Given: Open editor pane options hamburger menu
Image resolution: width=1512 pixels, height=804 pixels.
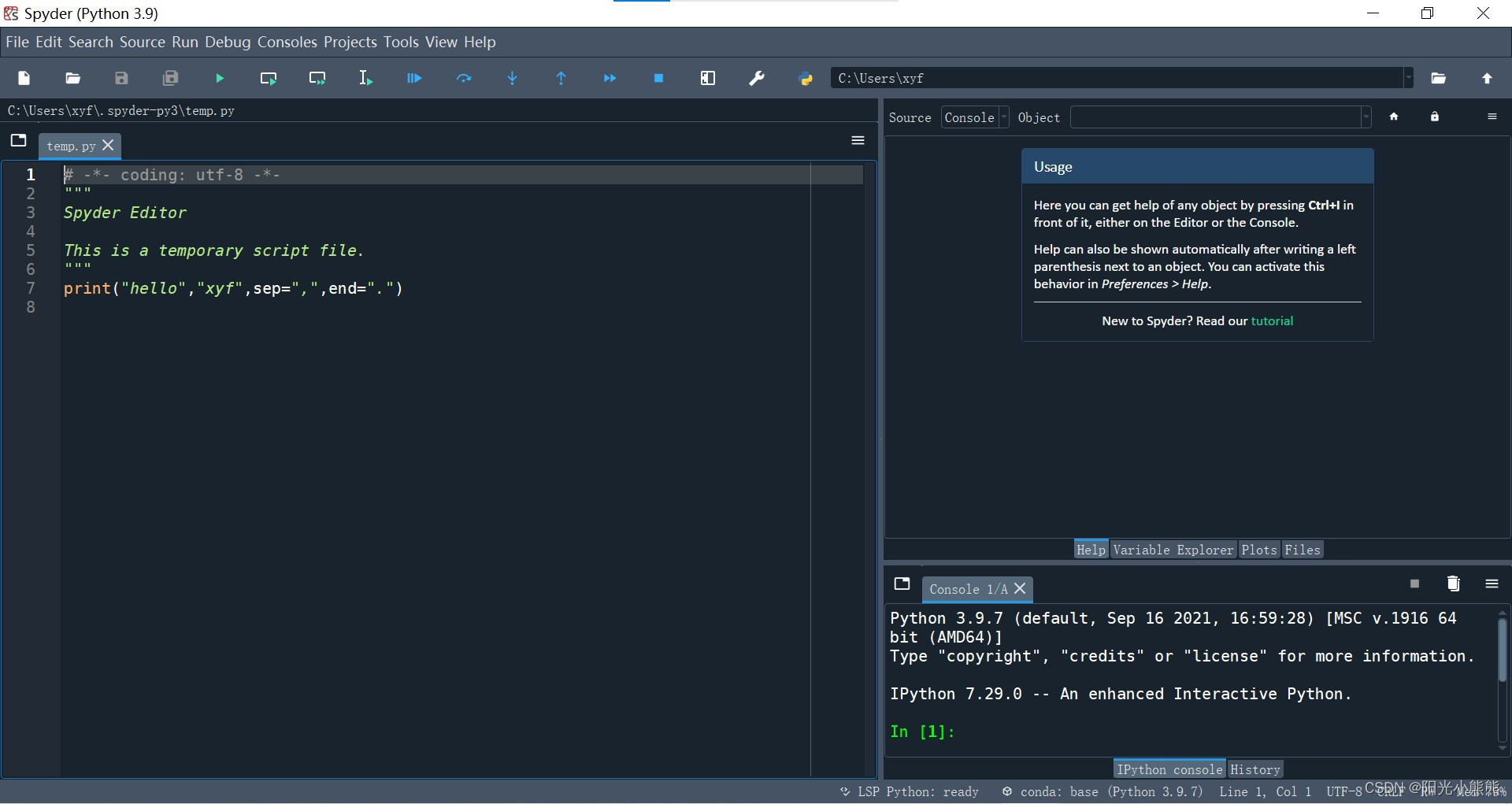Looking at the screenshot, I should click(x=858, y=140).
